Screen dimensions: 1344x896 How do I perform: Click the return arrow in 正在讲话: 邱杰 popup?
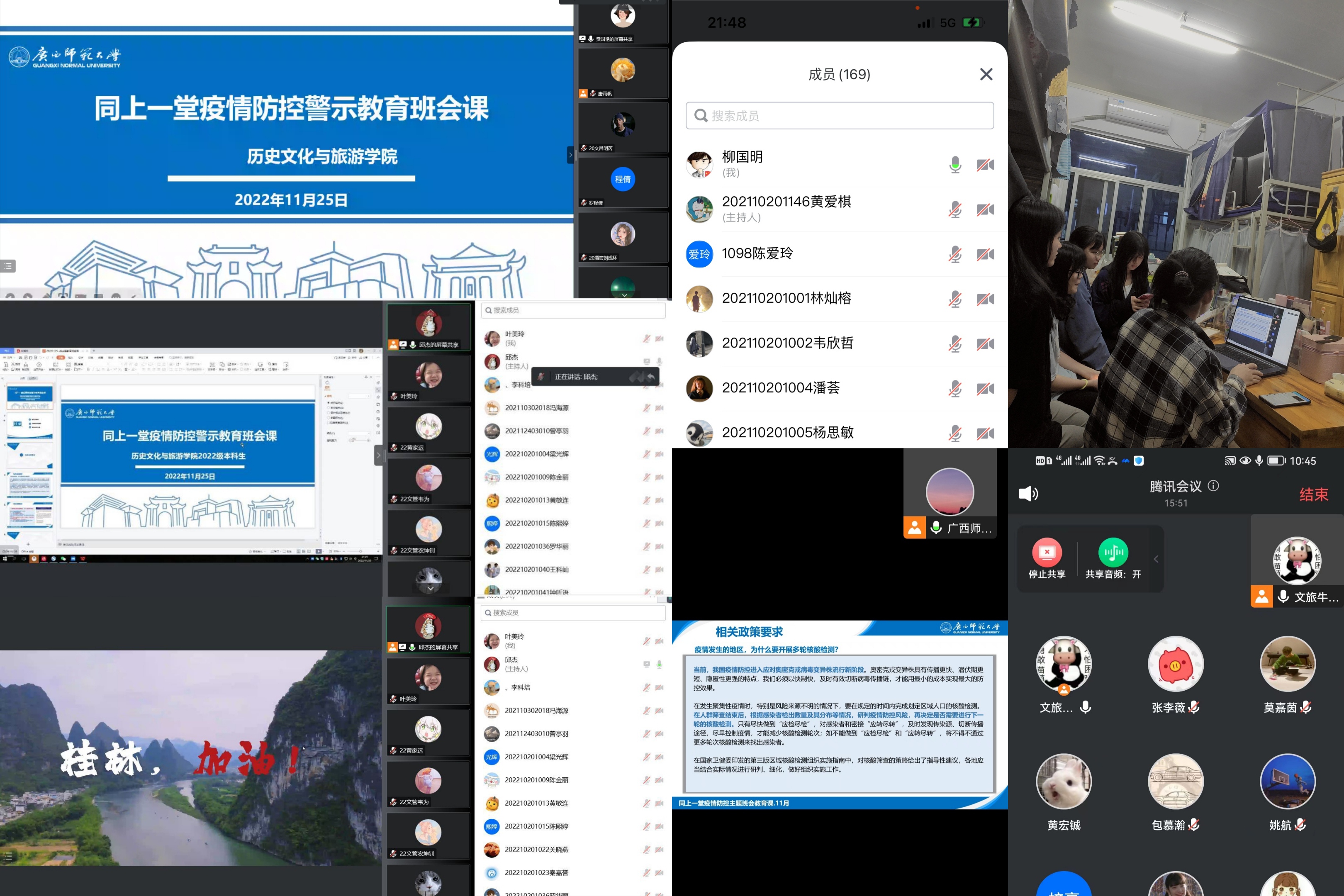(x=650, y=377)
